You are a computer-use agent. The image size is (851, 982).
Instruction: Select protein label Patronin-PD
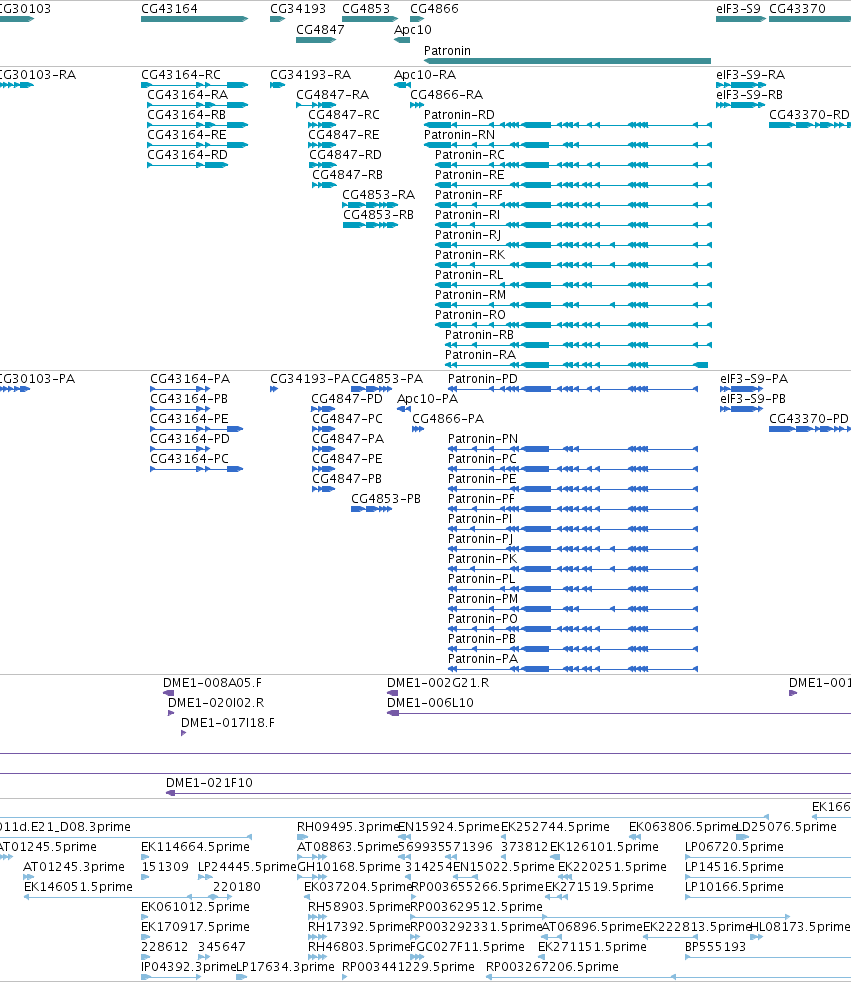click(x=483, y=379)
